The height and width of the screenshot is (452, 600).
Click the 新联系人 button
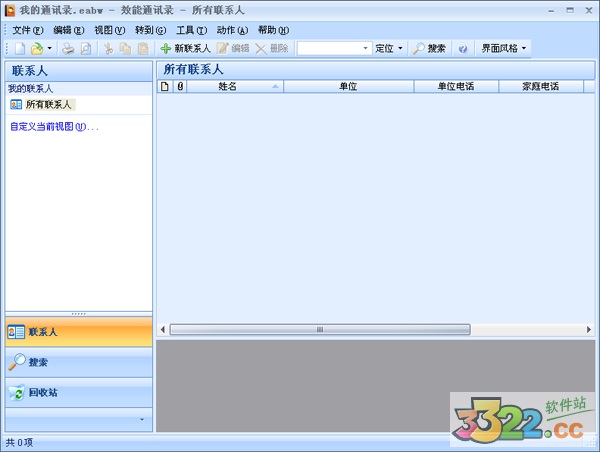click(186, 49)
